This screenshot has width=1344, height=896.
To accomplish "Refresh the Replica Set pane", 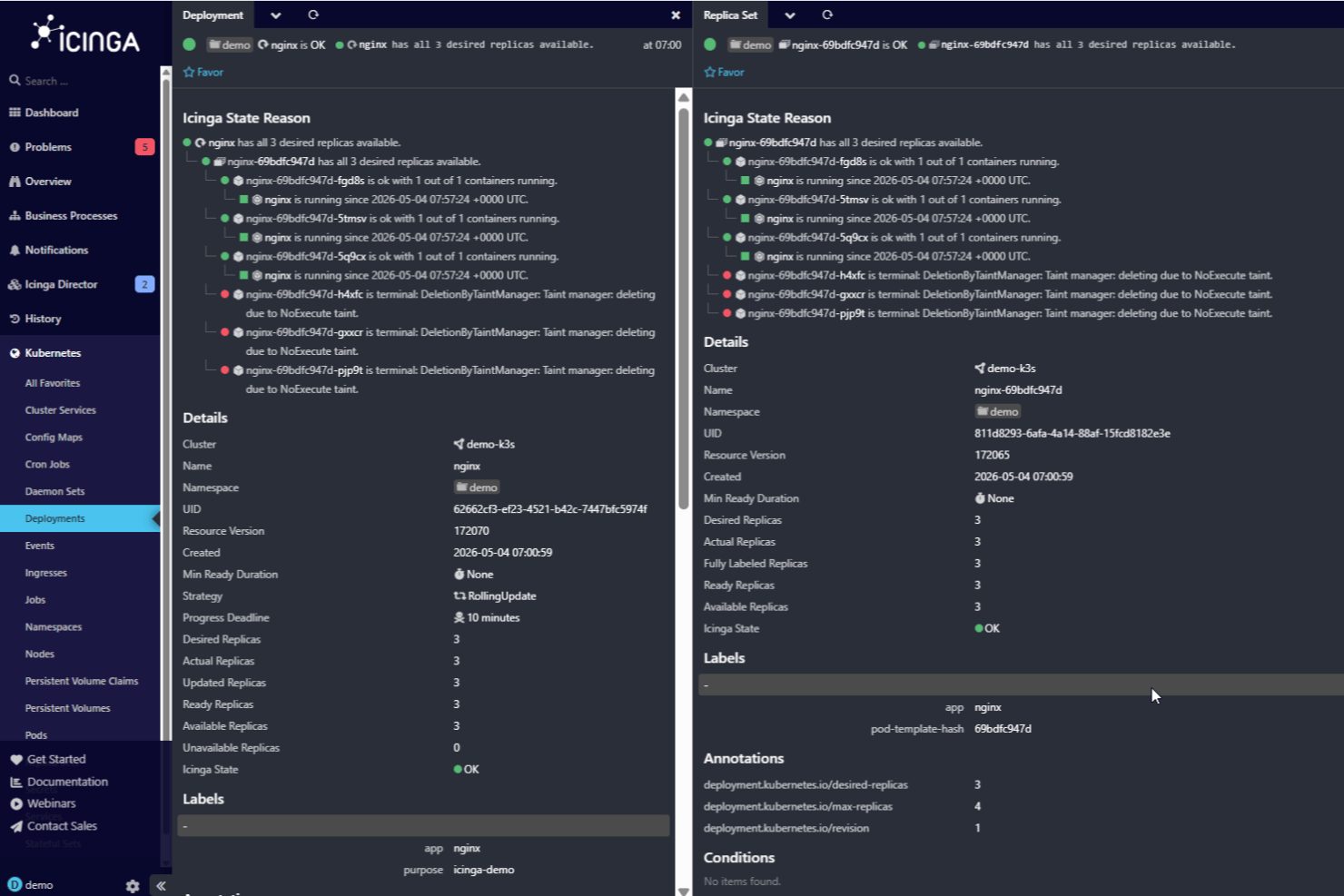I will pyautogui.click(x=827, y=15).
